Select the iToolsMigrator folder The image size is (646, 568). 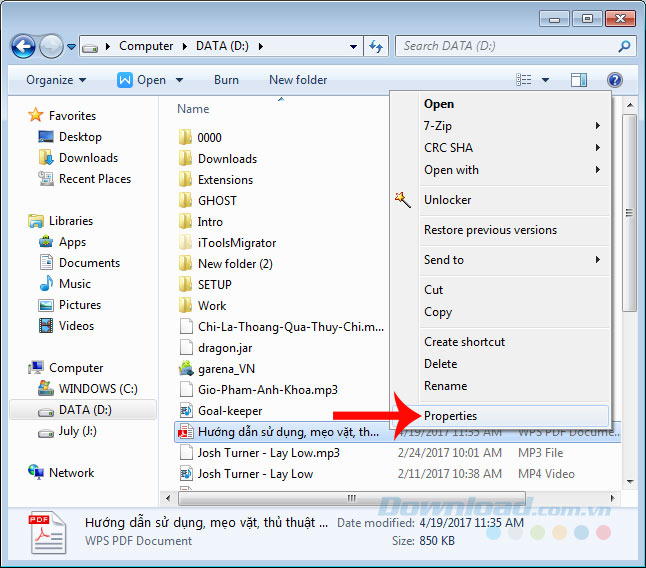click(x=237, y=243)
